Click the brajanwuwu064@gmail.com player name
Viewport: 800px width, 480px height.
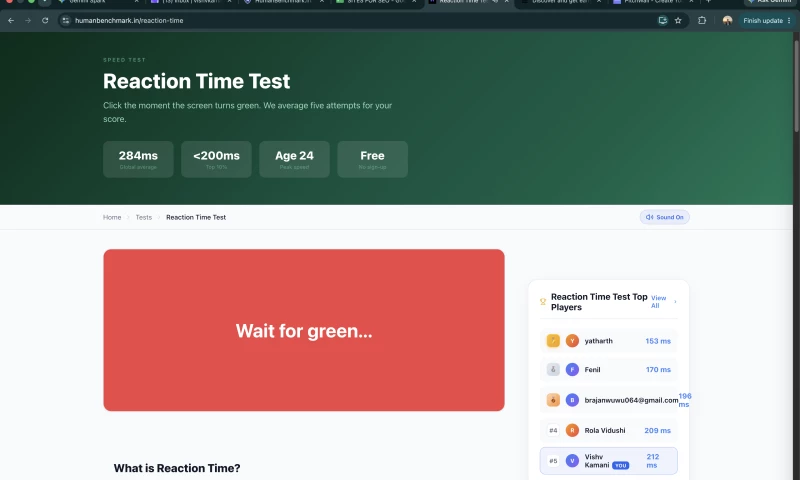click(x=631, y=400)
